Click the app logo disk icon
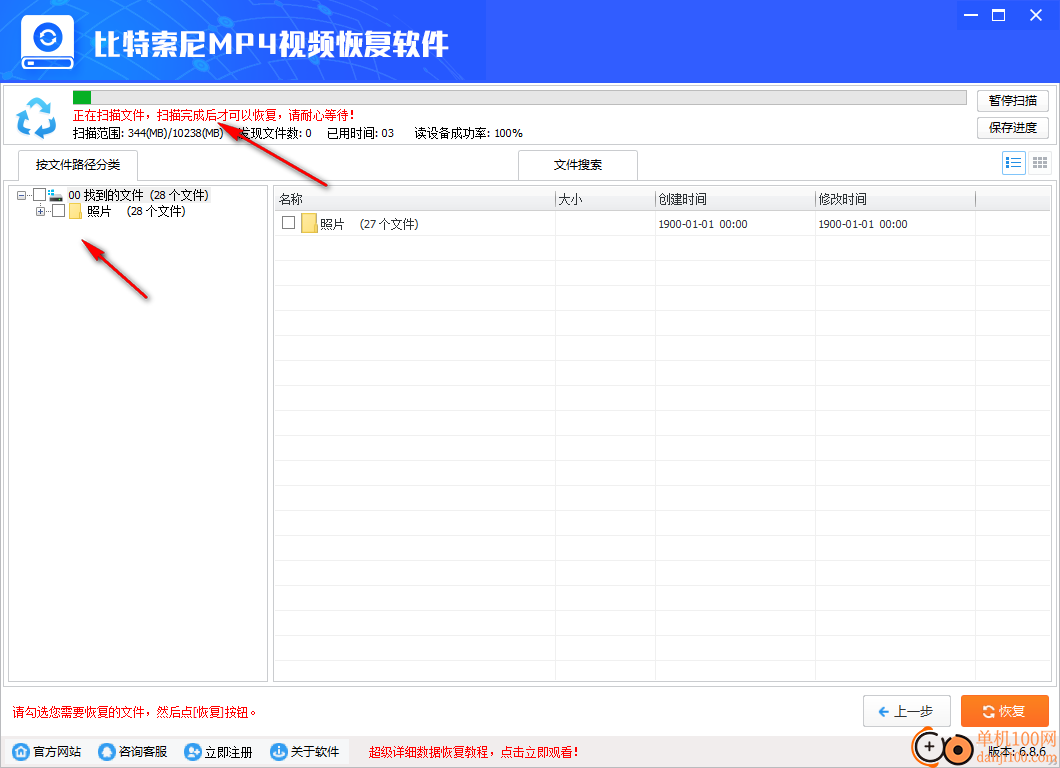 pos(47,42)
